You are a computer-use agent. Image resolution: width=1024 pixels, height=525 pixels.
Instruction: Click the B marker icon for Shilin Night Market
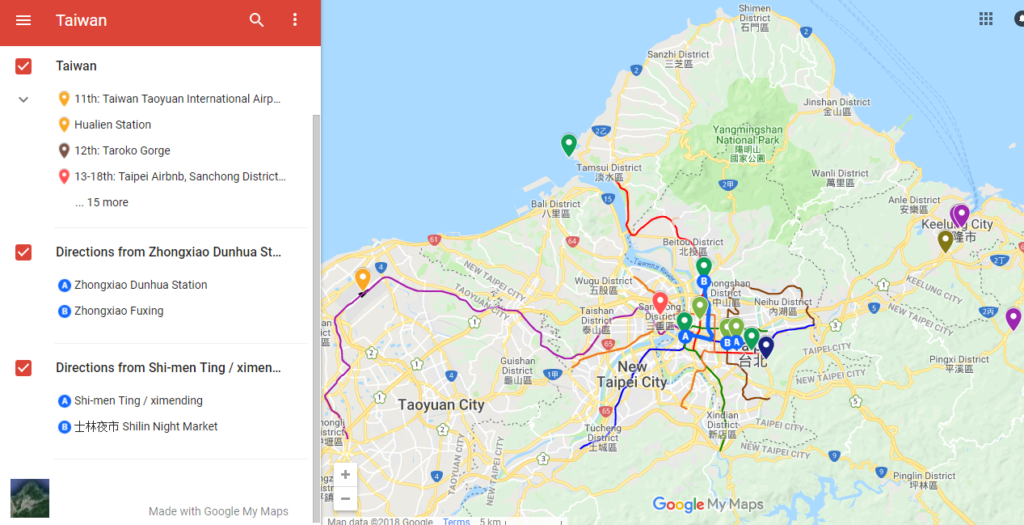point(64,427)
